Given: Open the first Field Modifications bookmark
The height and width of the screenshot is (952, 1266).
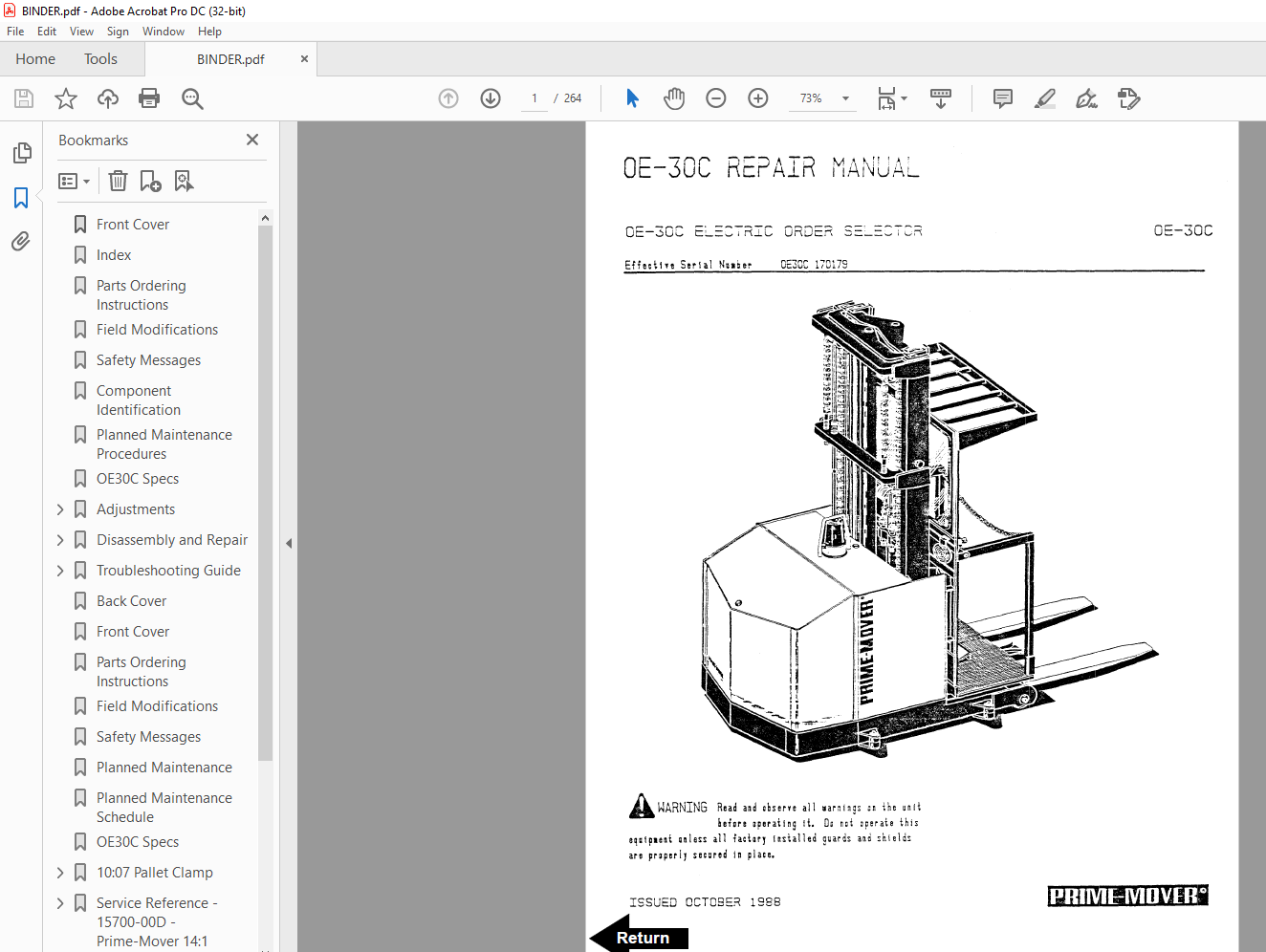Looking at the screenshot, I should point(158,330).
